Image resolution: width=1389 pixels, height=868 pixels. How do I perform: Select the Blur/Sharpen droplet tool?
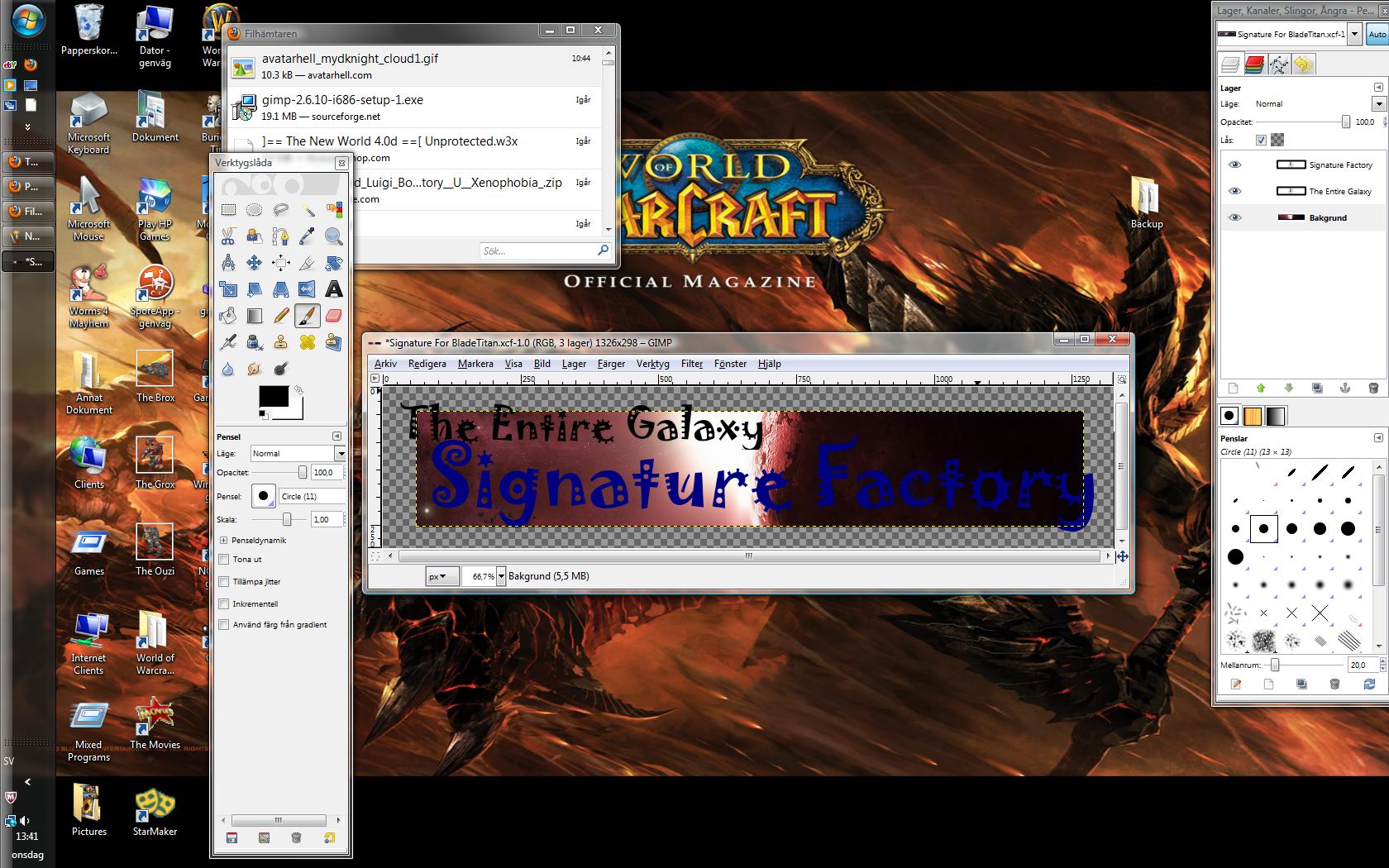[x=228, y=369]
